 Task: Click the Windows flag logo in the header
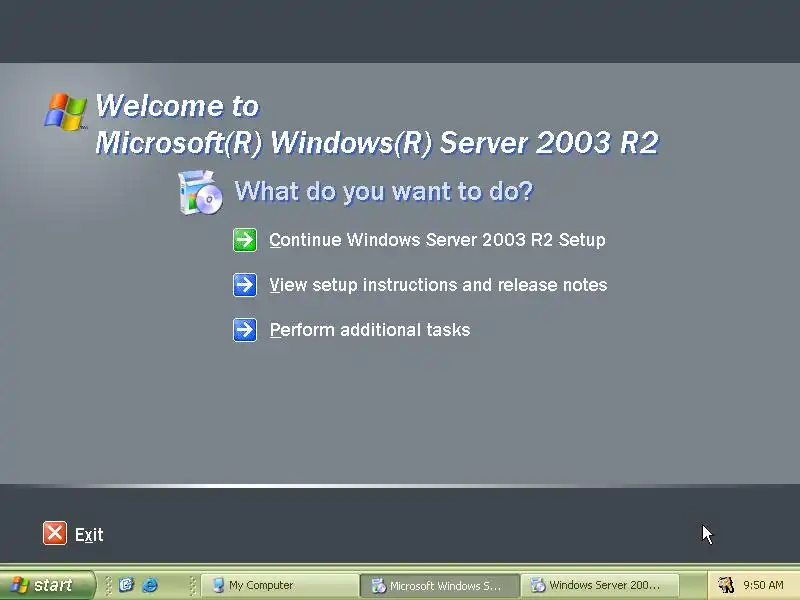pyautogui.click(x=65, y=111)
